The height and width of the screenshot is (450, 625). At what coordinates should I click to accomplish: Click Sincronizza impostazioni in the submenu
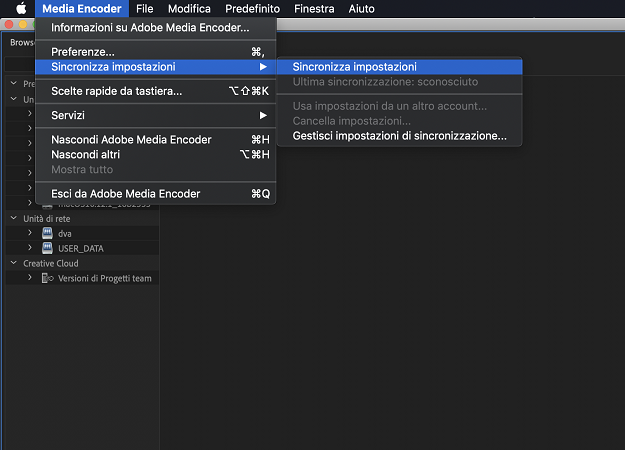coord(354,67)
